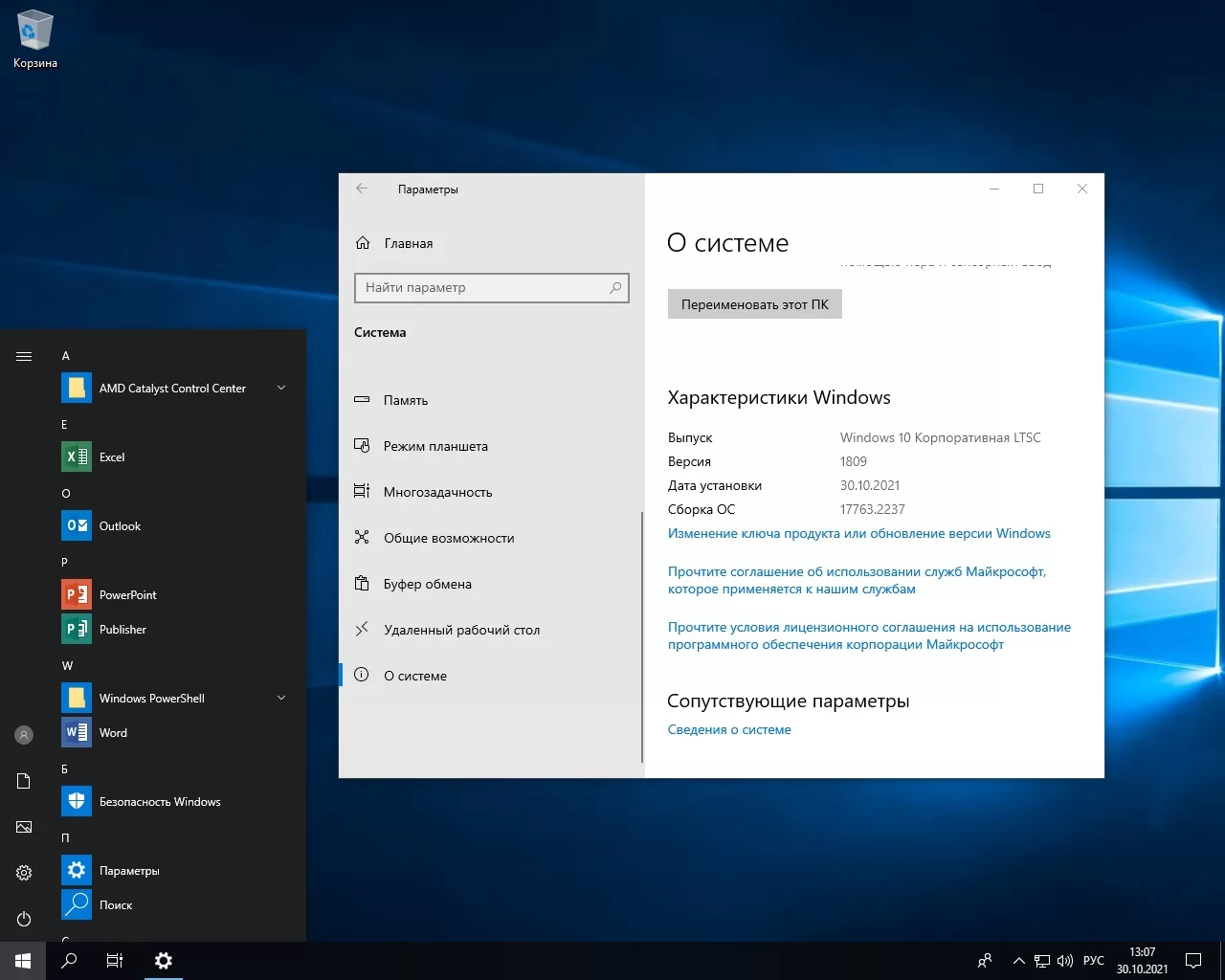Open Task View on the taskbar
This screenshot has height=980, width=1225.
[115, 961]
